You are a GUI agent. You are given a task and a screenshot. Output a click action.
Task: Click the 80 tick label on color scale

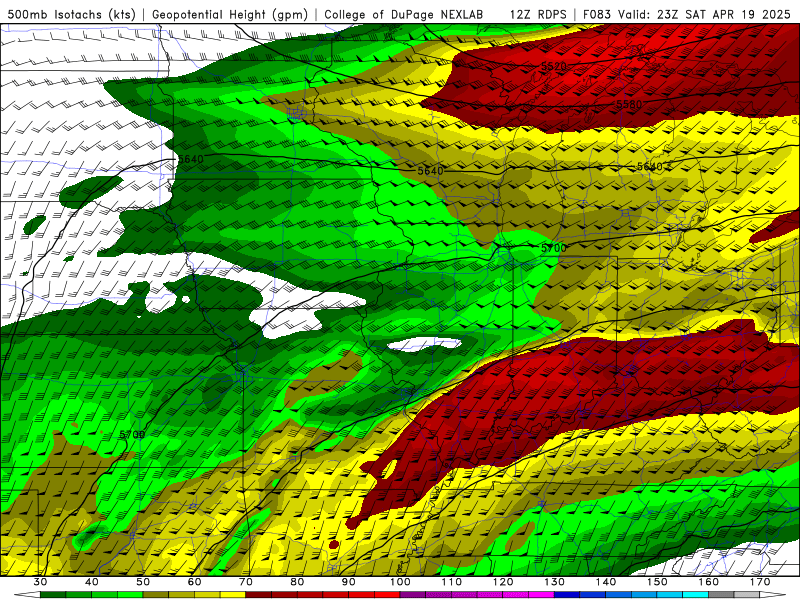coord(297,582)
